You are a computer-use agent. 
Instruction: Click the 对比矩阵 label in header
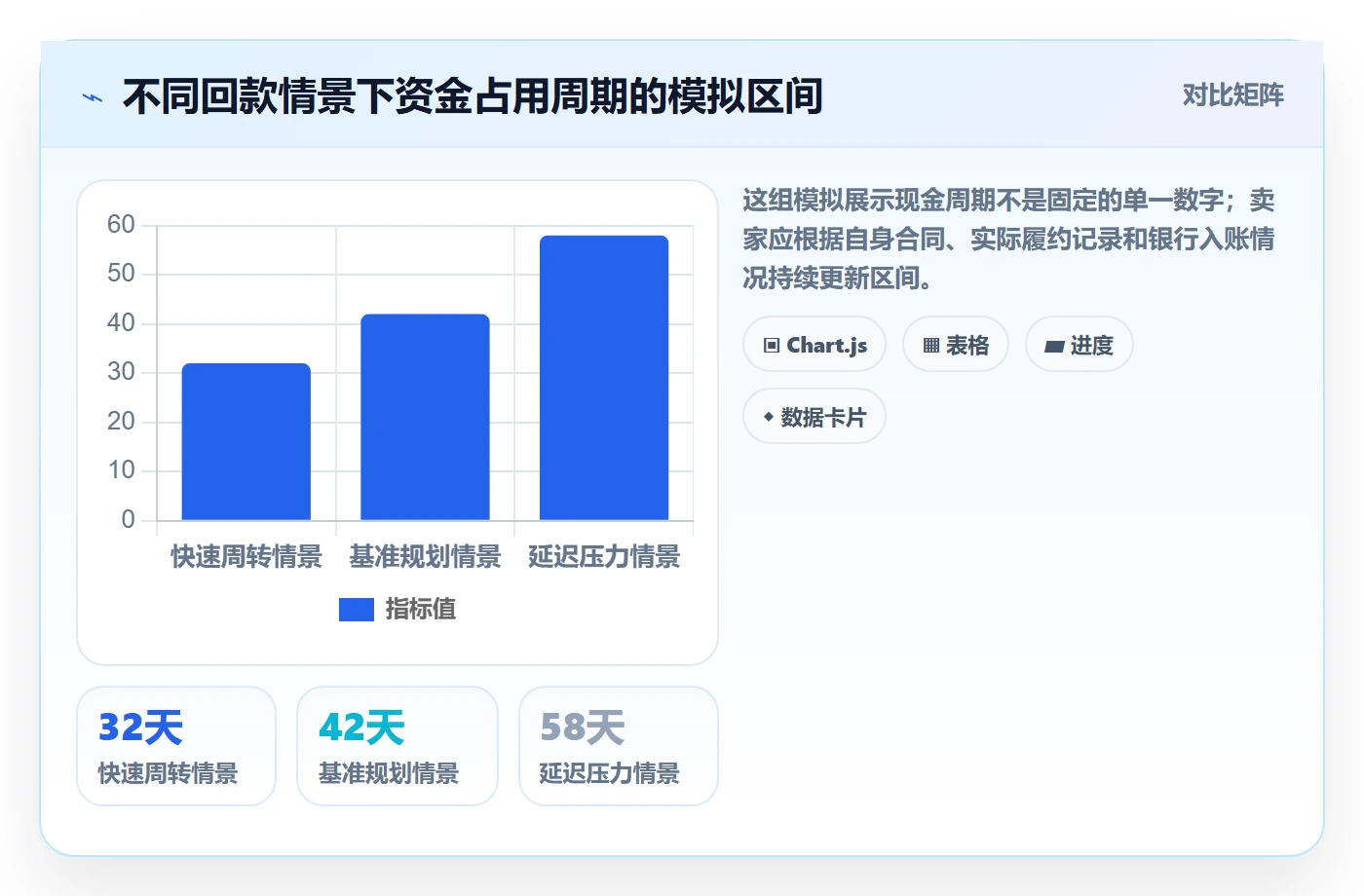tap(1233, 95)
